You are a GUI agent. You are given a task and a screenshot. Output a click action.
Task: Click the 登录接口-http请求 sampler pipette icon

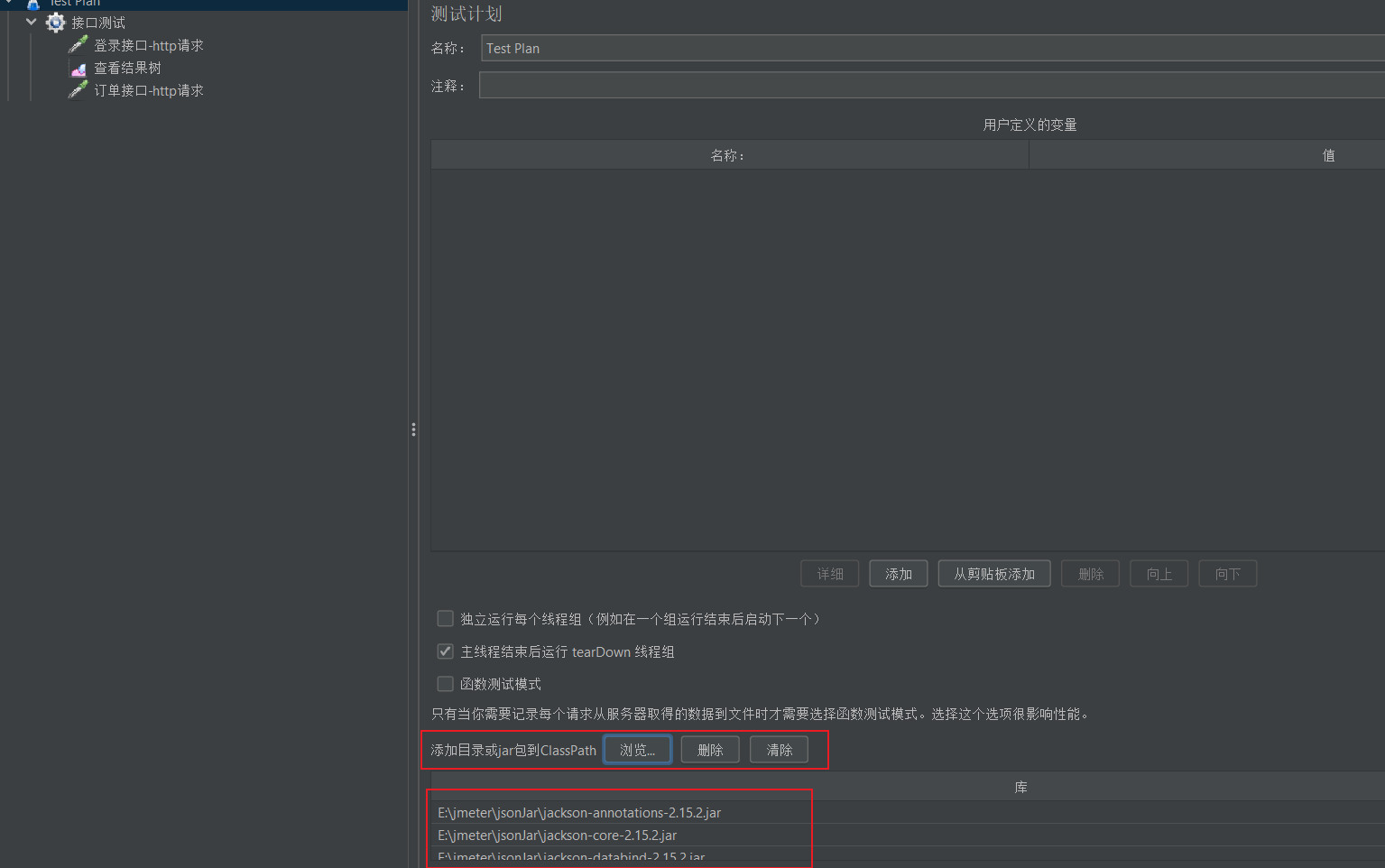pos(78,44)
